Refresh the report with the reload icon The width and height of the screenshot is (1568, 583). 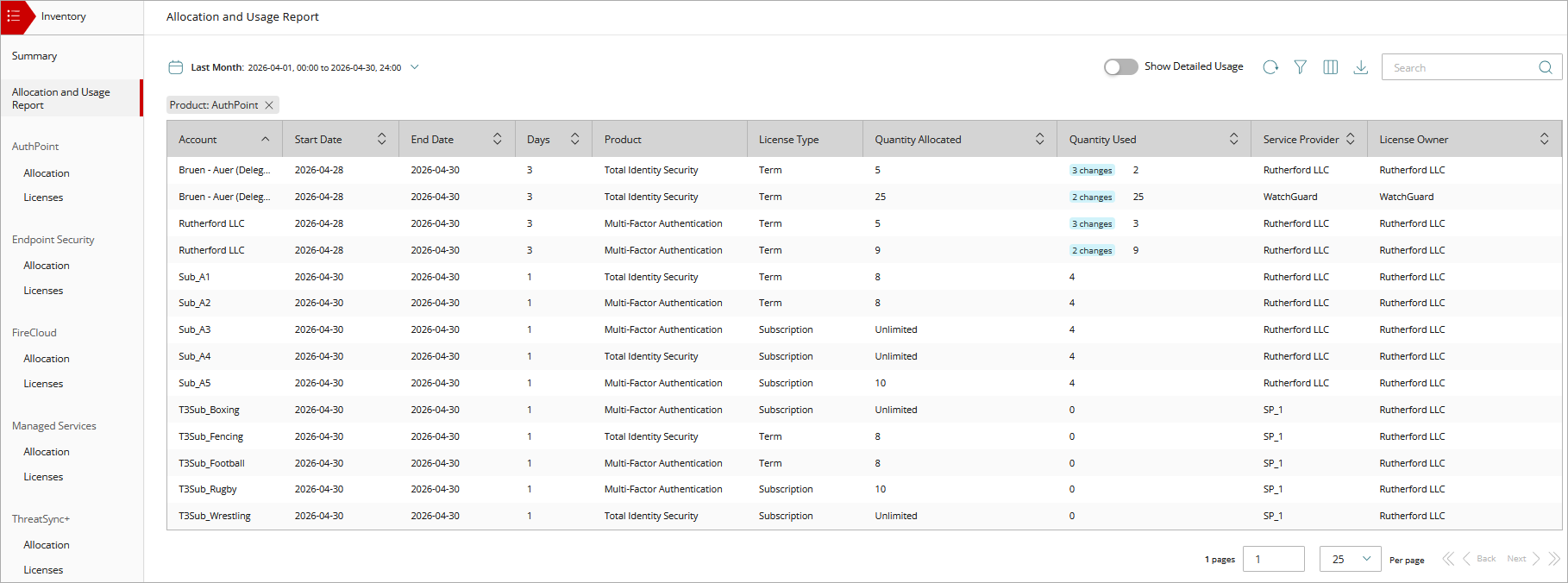[1270, 67]
